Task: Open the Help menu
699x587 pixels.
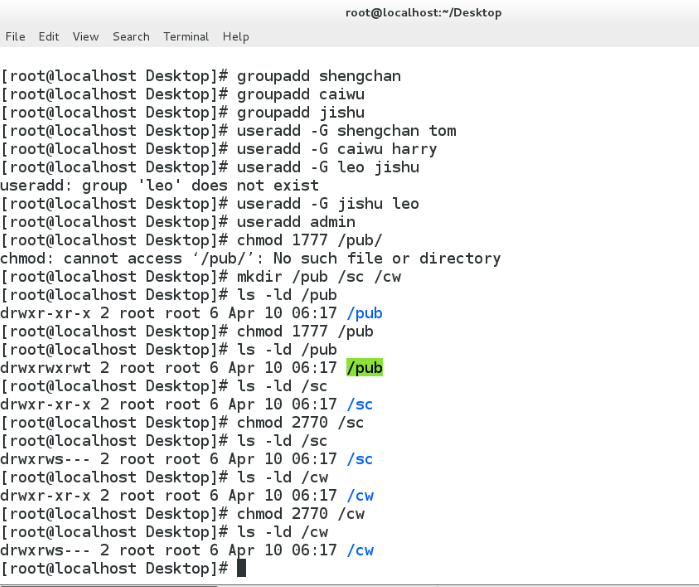Action: [236, 37]
